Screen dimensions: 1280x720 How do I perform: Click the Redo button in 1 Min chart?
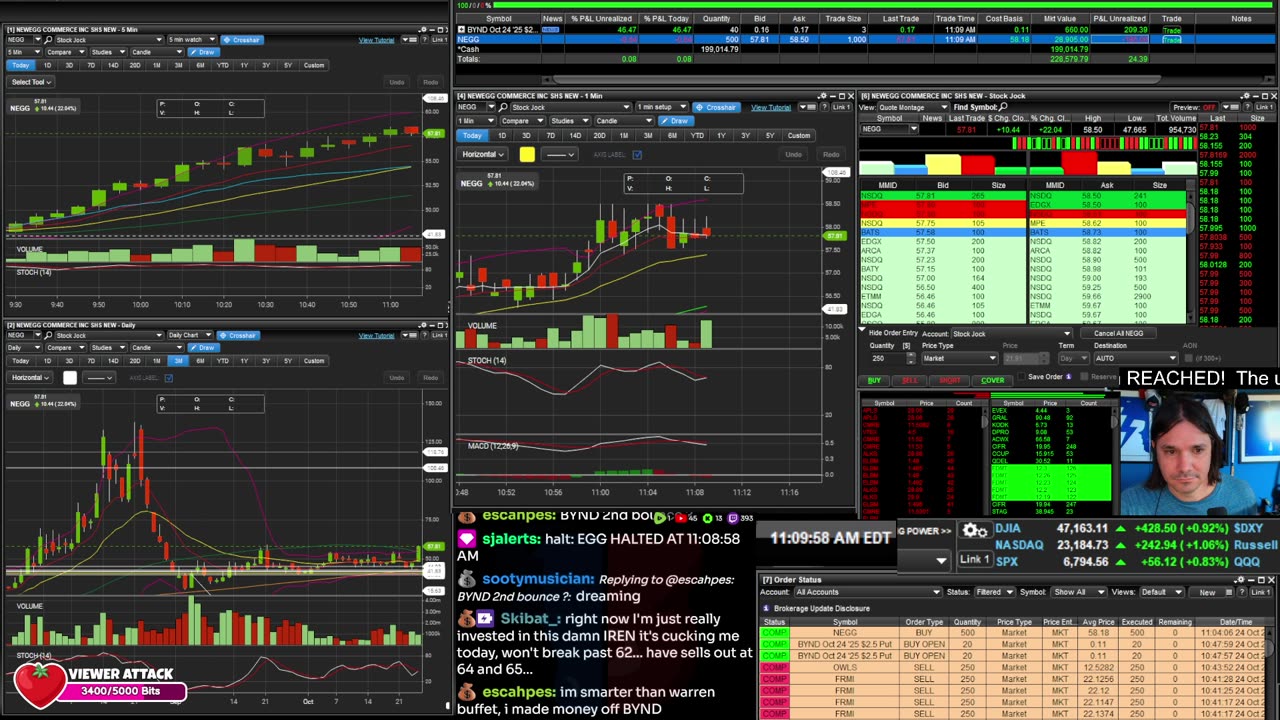coord(830,155)
